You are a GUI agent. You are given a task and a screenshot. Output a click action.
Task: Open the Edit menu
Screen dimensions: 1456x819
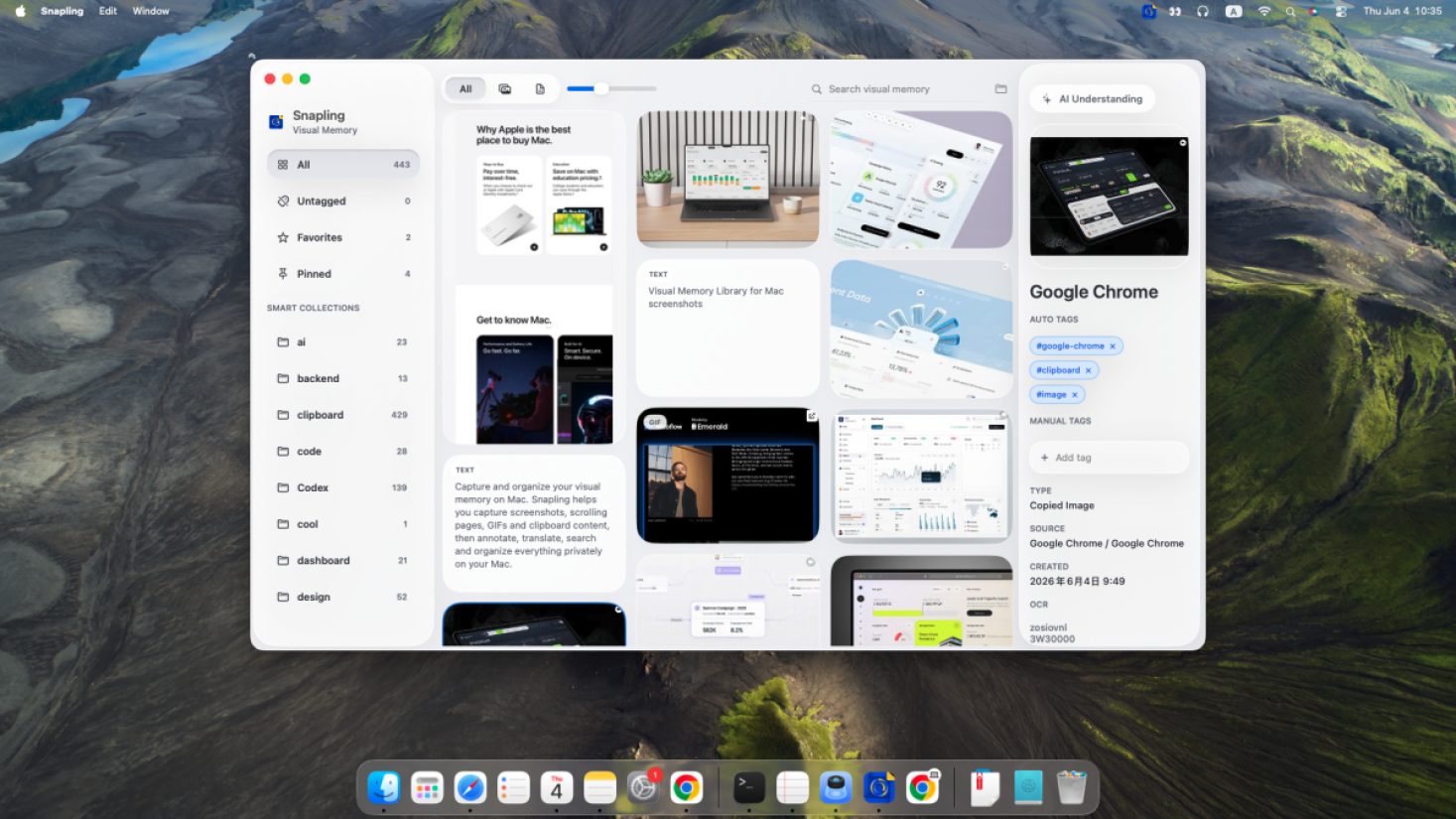click(108, 11)
